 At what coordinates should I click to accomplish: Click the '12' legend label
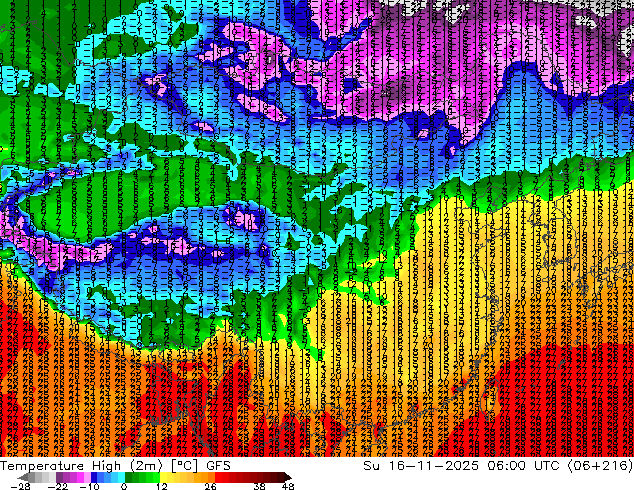(x=162, y=486)
